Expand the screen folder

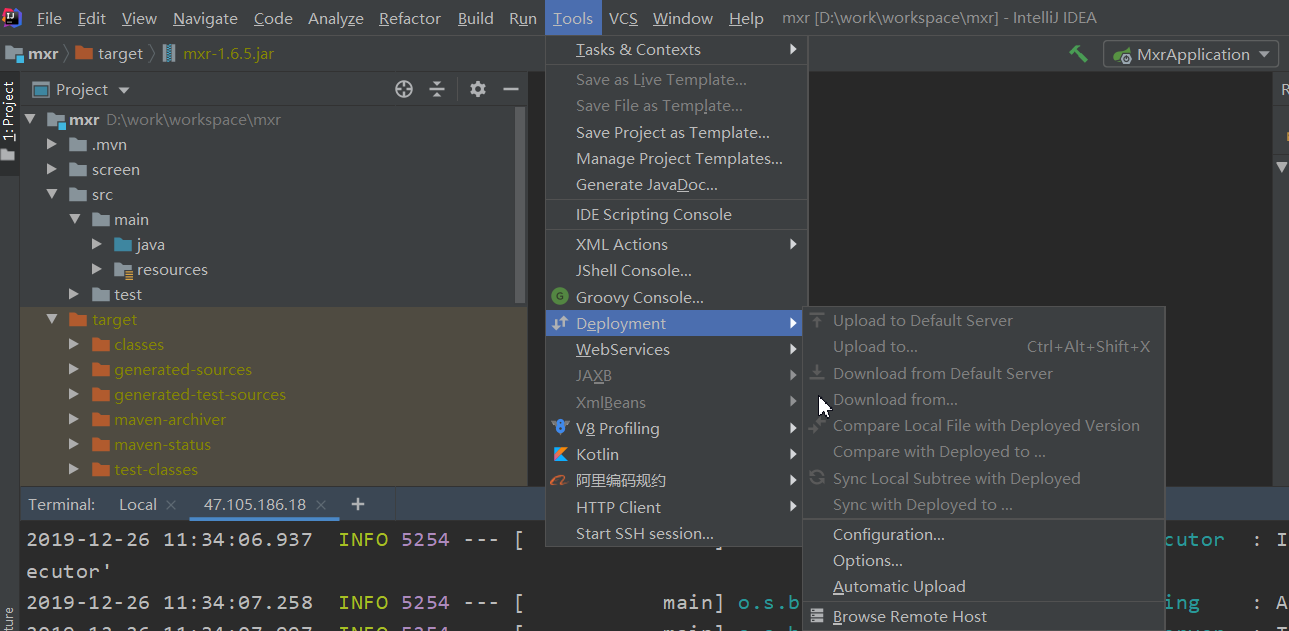pyautogui.click(x=52, y=170)
